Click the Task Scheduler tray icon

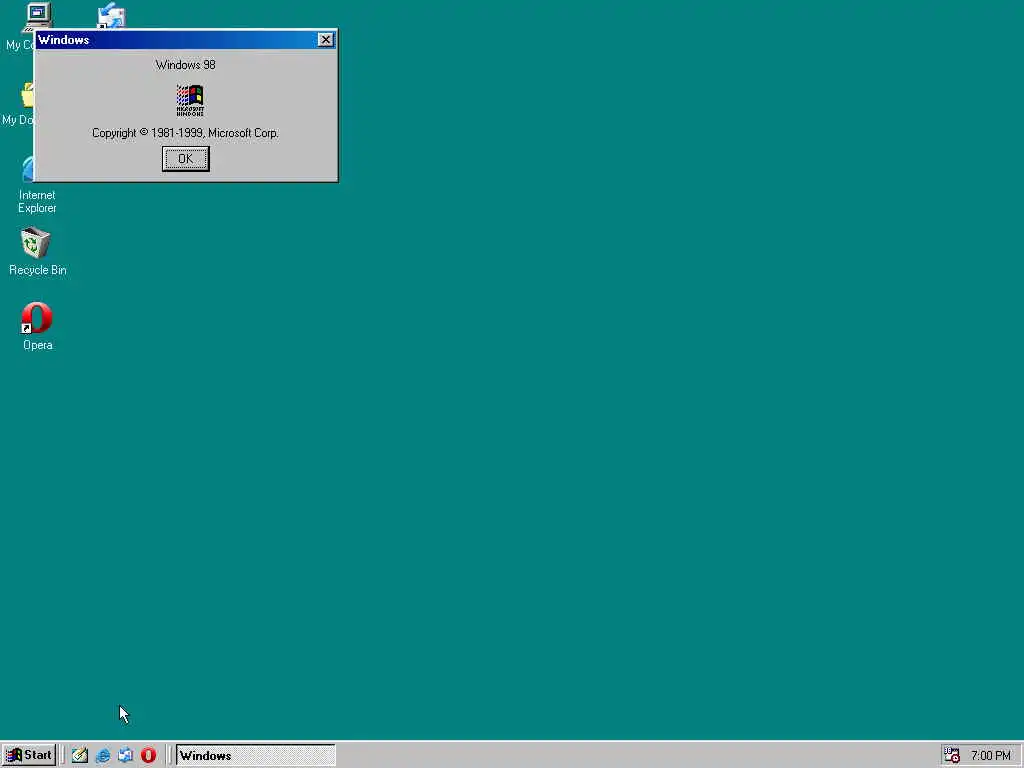click(x=952, y=756)
